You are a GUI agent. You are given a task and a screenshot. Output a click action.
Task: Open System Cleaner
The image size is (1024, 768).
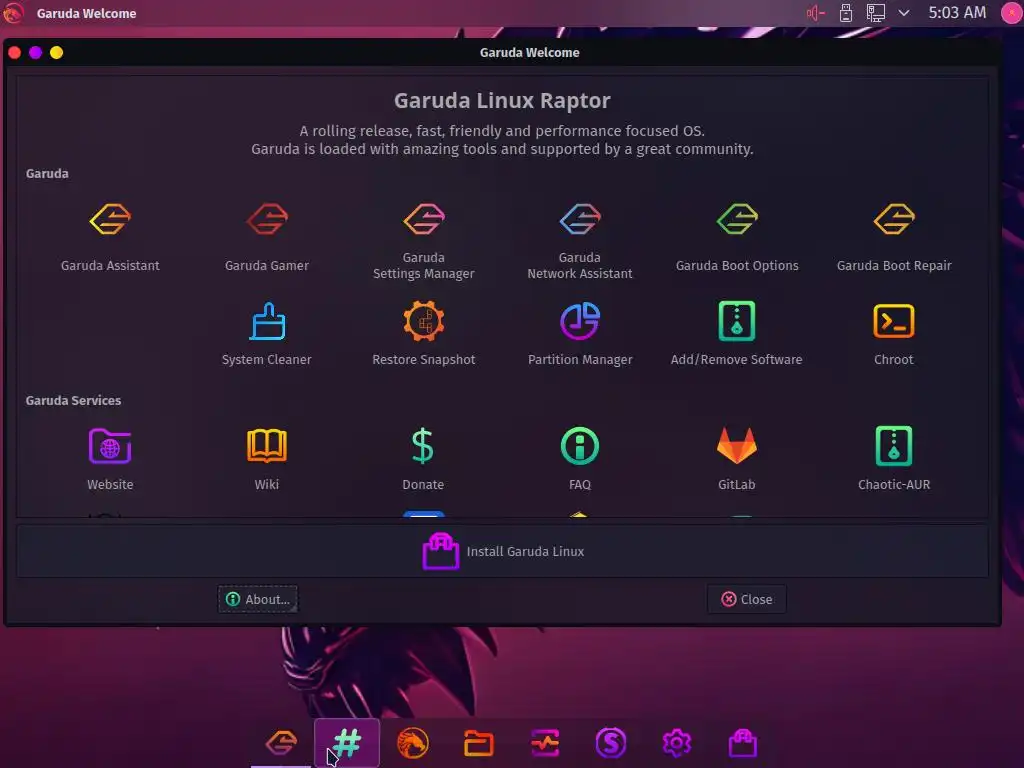point(266,333)
